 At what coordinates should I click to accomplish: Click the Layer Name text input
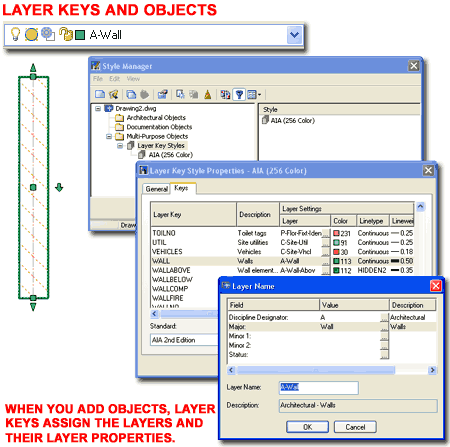[319, 387]
